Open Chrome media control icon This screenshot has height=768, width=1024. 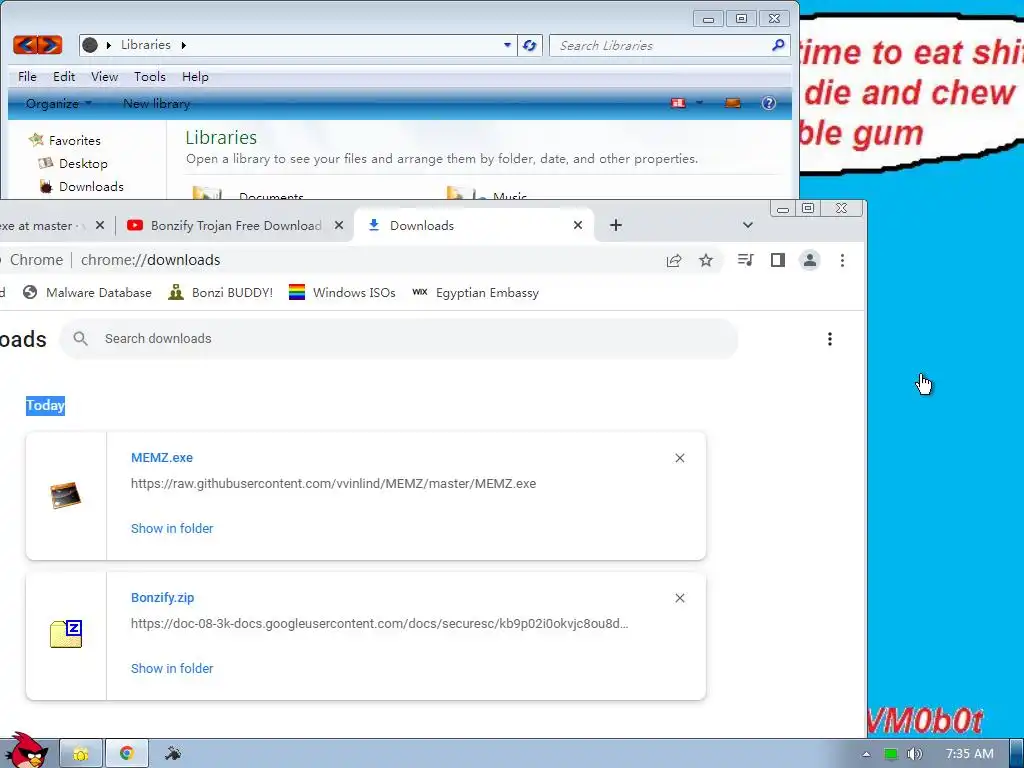click(x=745, y=260)
